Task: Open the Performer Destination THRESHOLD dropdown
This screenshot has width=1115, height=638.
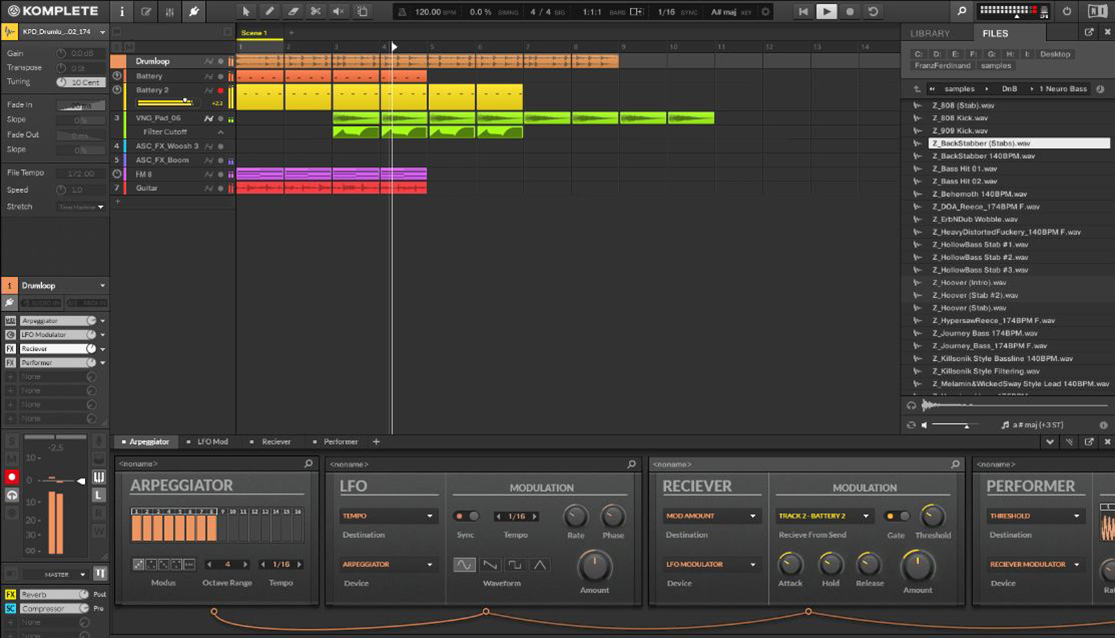Action: coord(1035,516)
